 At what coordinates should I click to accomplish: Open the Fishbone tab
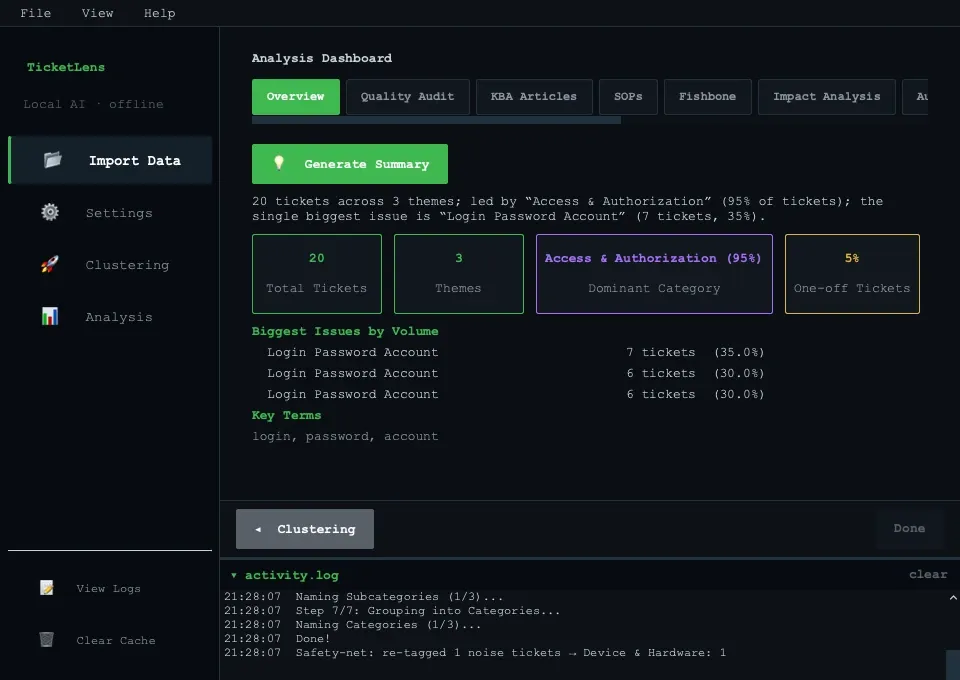(x=708, y=97)
